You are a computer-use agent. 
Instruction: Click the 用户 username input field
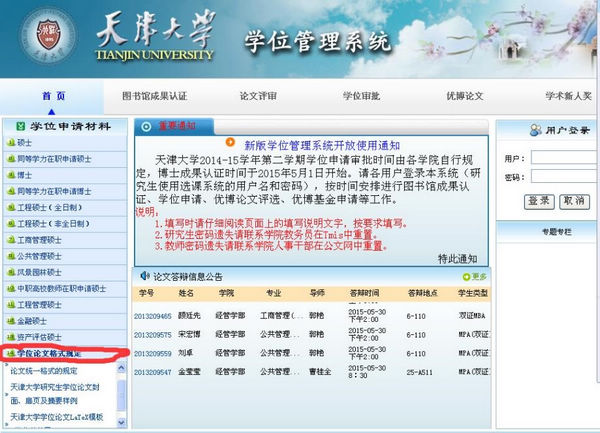565,158
